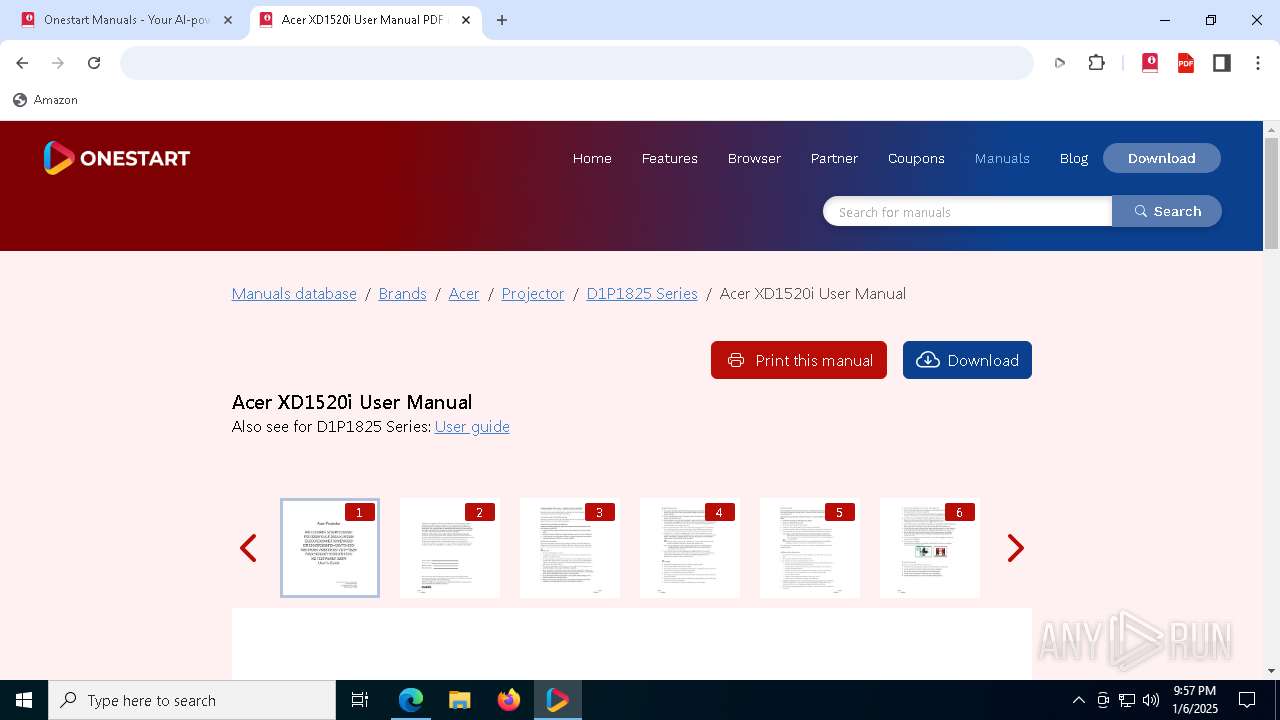Go to next thumbnails with right arrow
1280x720 pixels.
(1015, 548)
